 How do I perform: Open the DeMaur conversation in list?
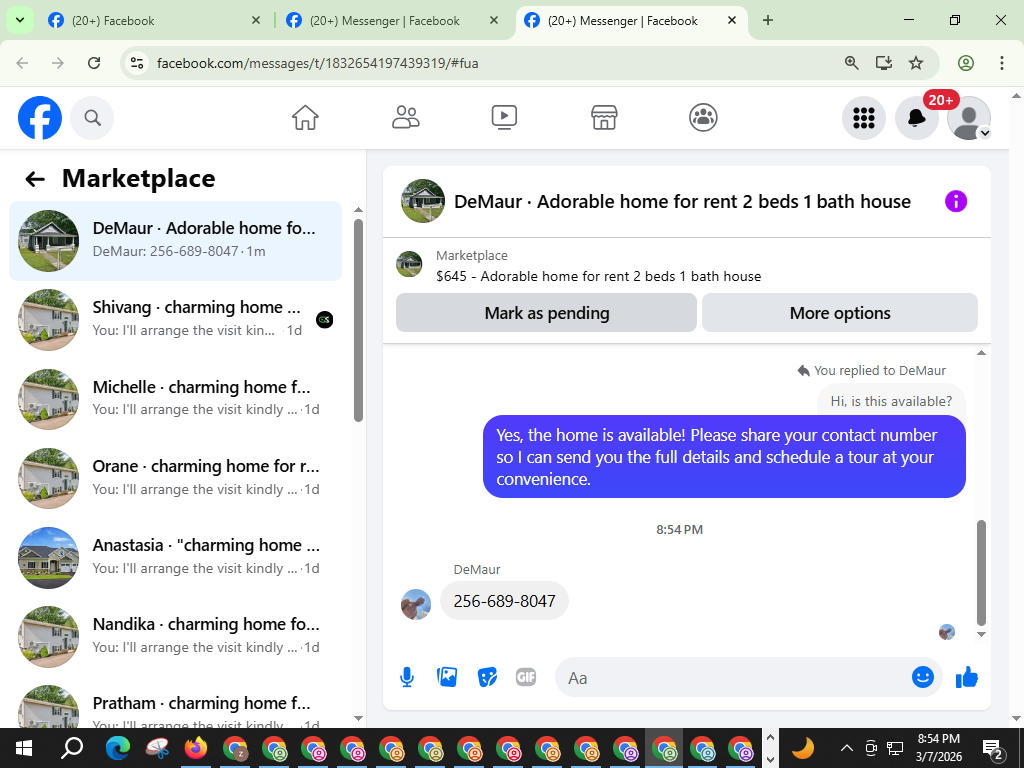(175, 240)
